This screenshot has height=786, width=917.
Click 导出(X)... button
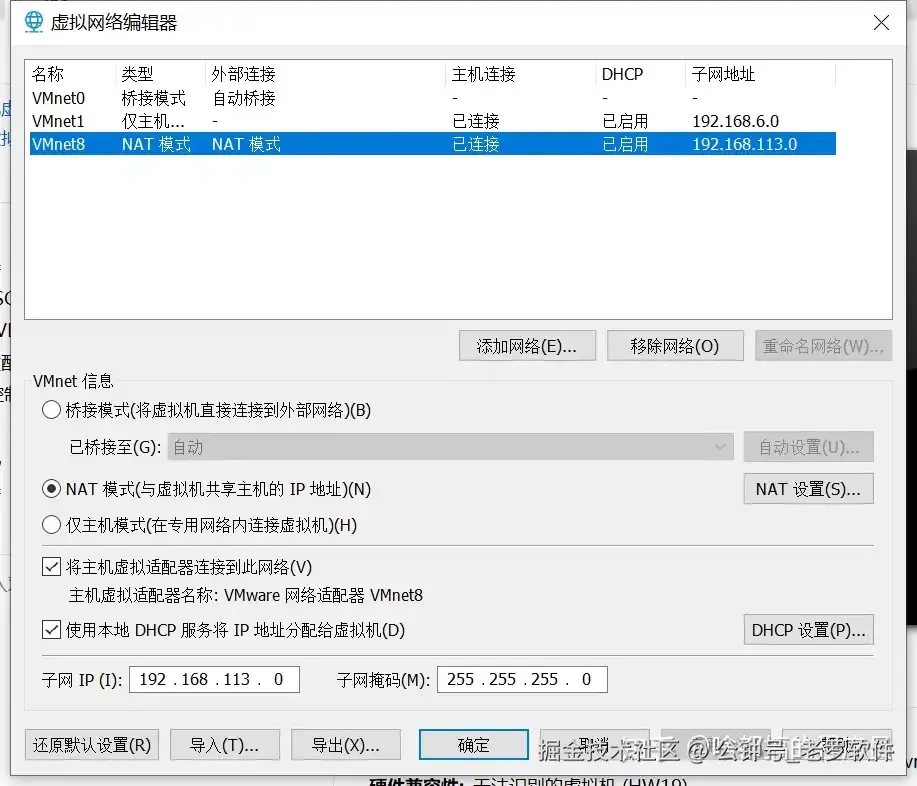pos(346,744)
